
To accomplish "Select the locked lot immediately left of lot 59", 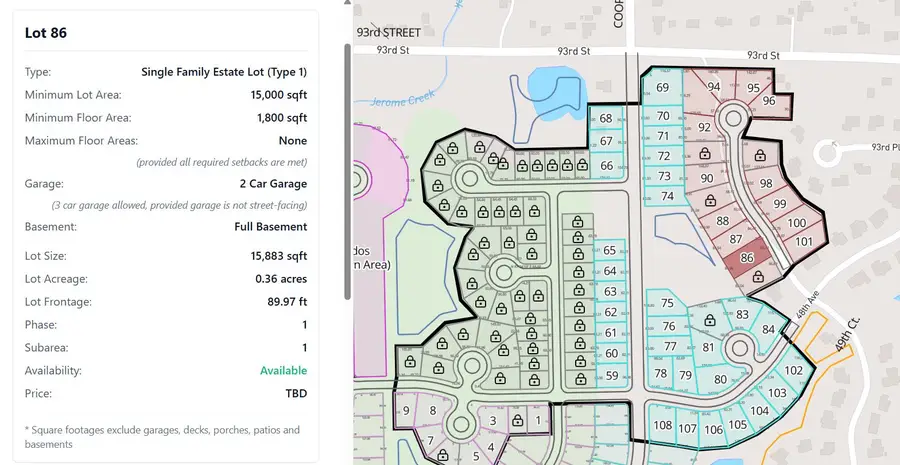I will (x=579, y=377).
